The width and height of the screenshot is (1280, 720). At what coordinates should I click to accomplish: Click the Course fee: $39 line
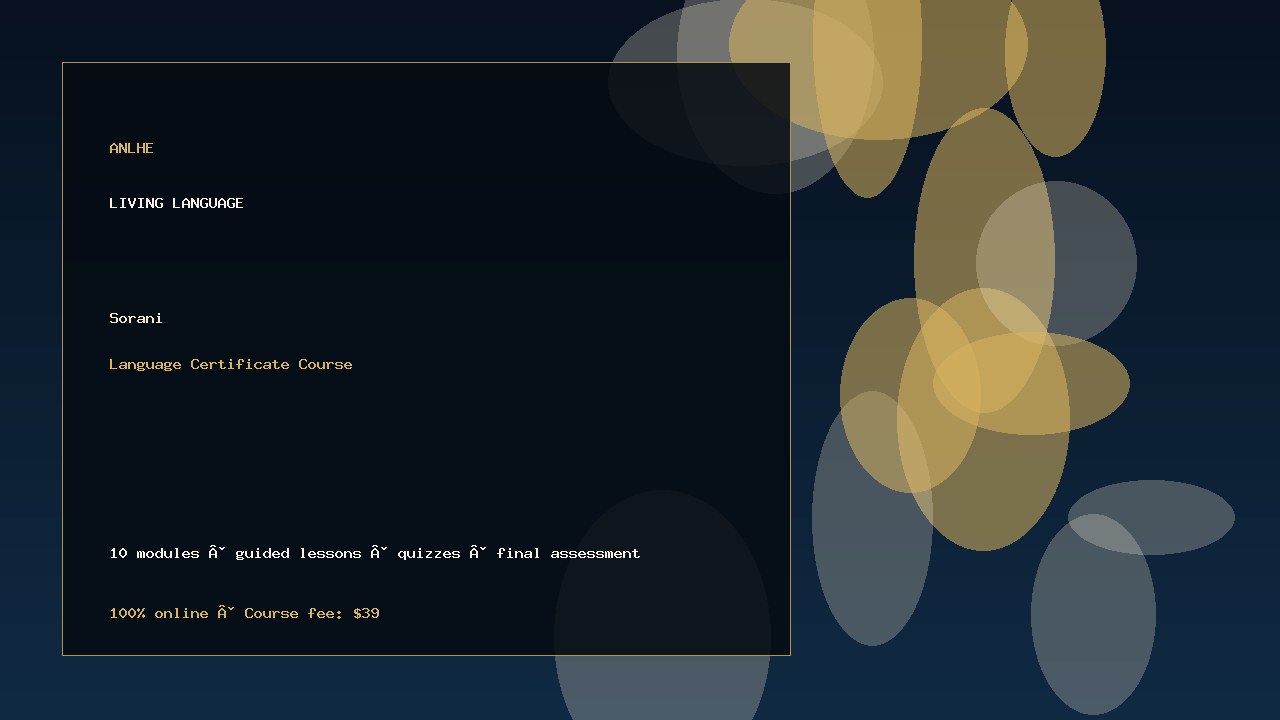tap(245, 613)
